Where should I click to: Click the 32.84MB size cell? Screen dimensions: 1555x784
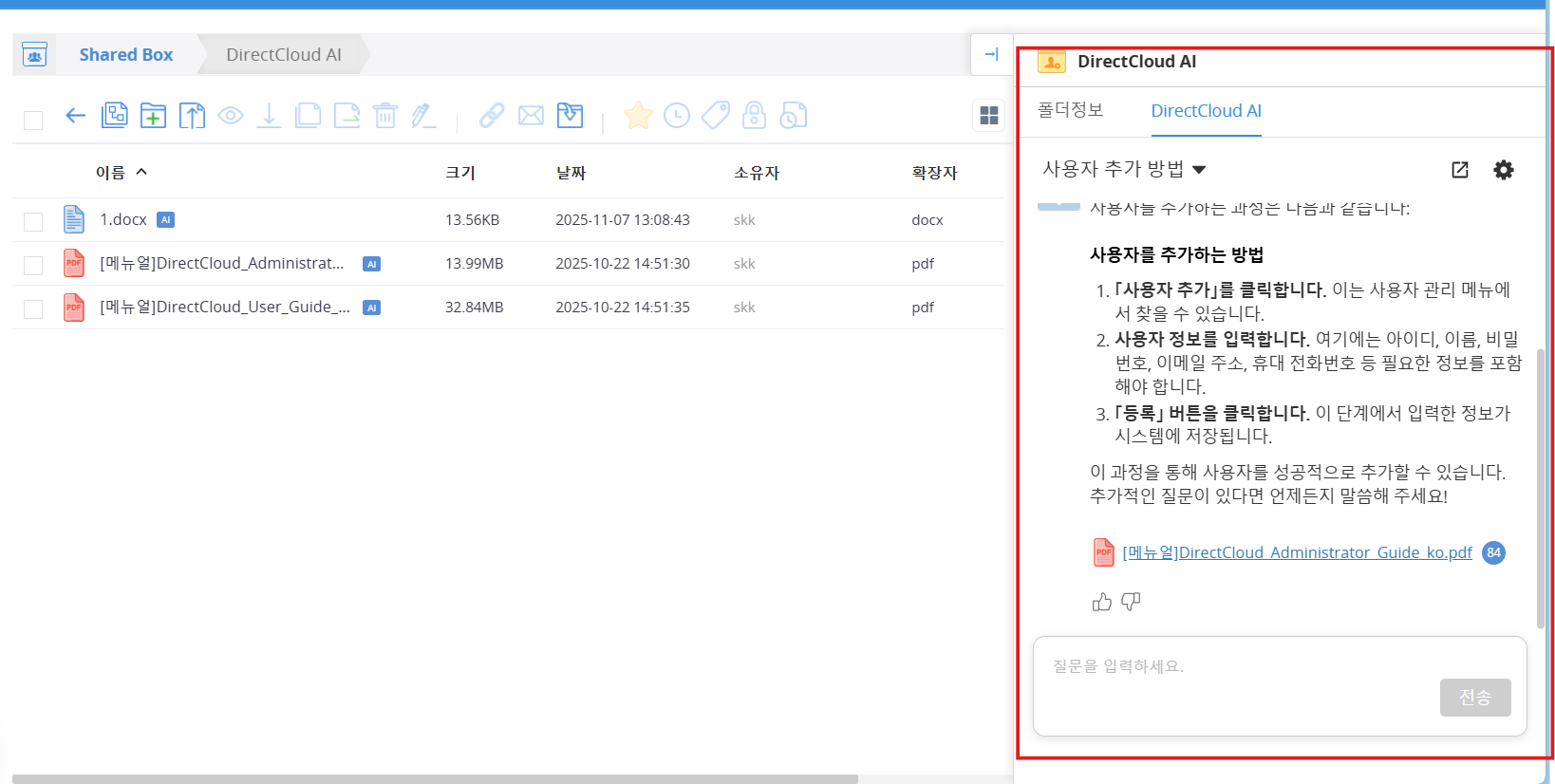[x=475, y=308]
